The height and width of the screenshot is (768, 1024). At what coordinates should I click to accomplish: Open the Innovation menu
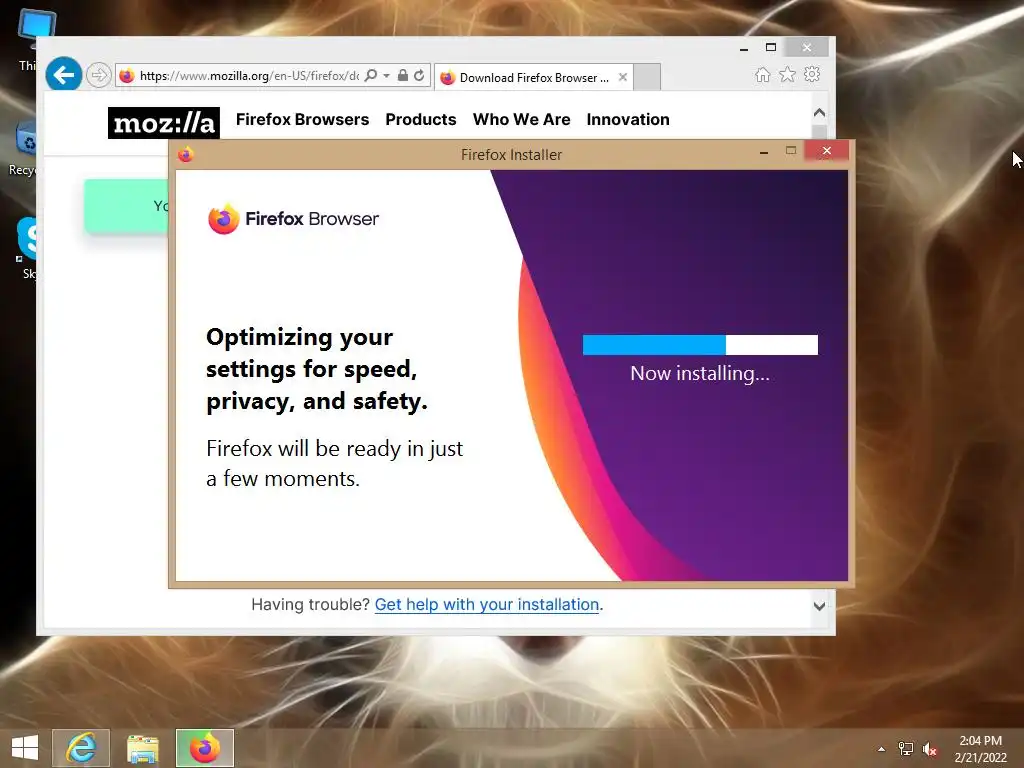click(628, 120)
